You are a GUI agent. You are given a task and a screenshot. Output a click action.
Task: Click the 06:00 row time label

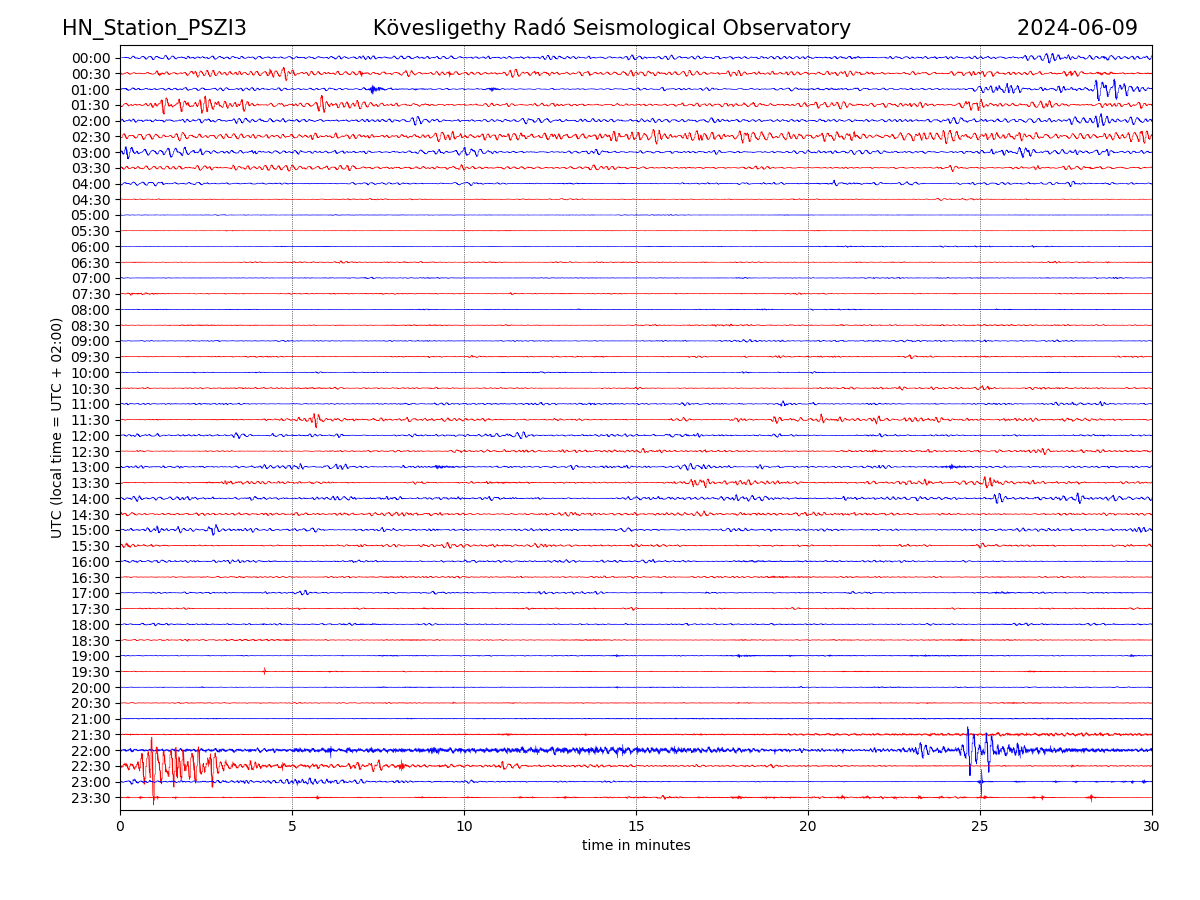(x=90, y=247)
